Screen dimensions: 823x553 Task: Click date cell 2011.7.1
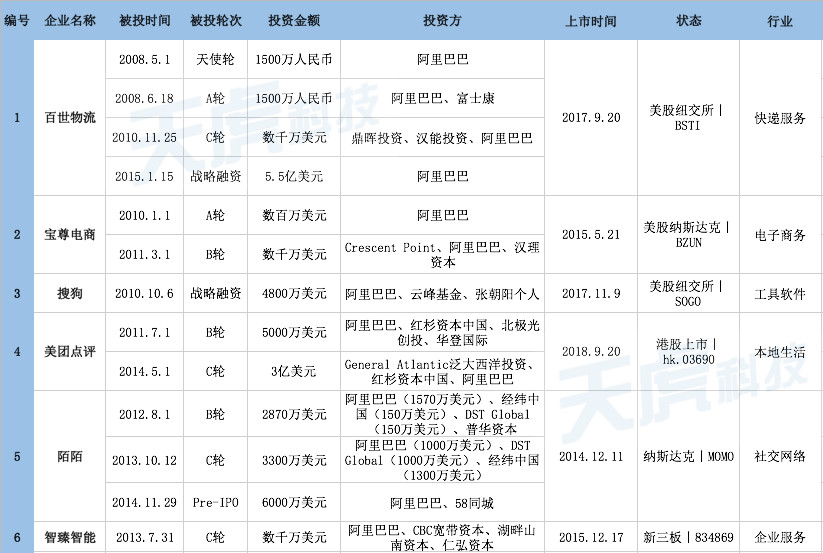[x=144, y=332]
